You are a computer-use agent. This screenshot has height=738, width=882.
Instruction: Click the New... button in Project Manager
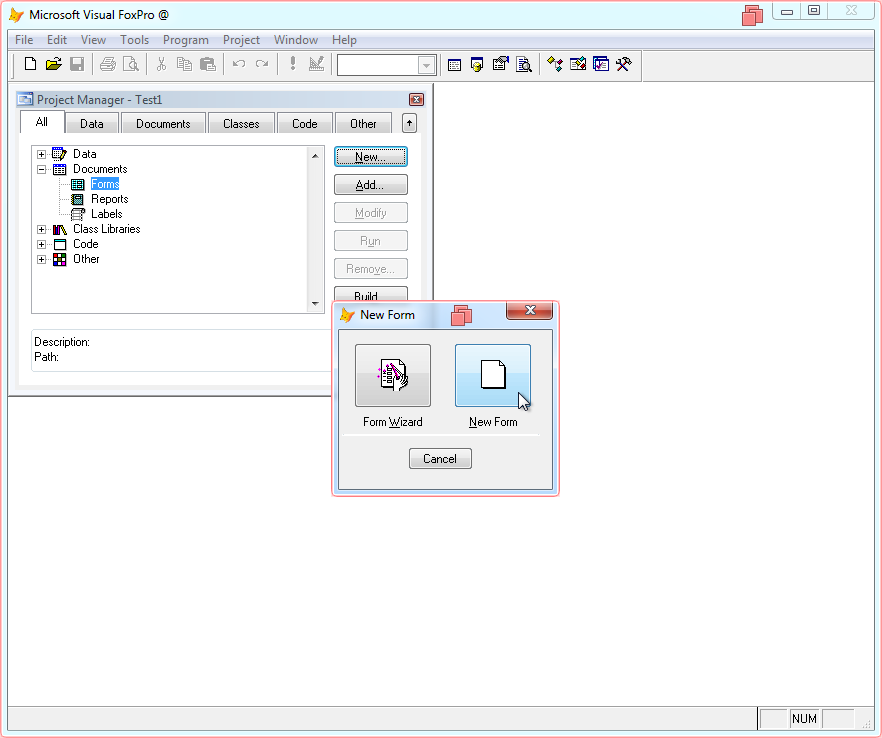[371, 157]
